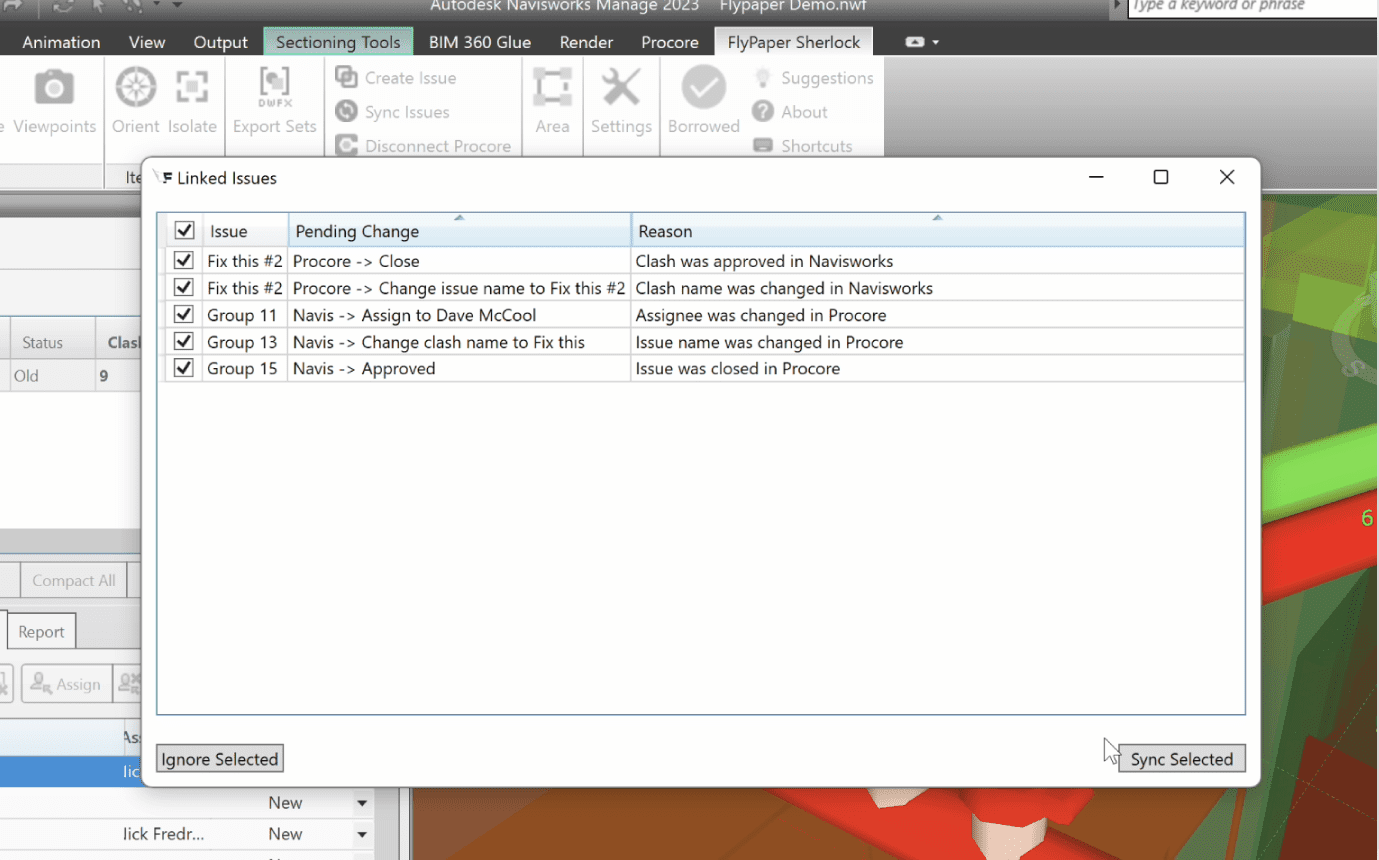Click the Assign user button
Image resolution: width=1379 pixels, height=860 pixels.
pyautogui.click(x=66, y=684)
